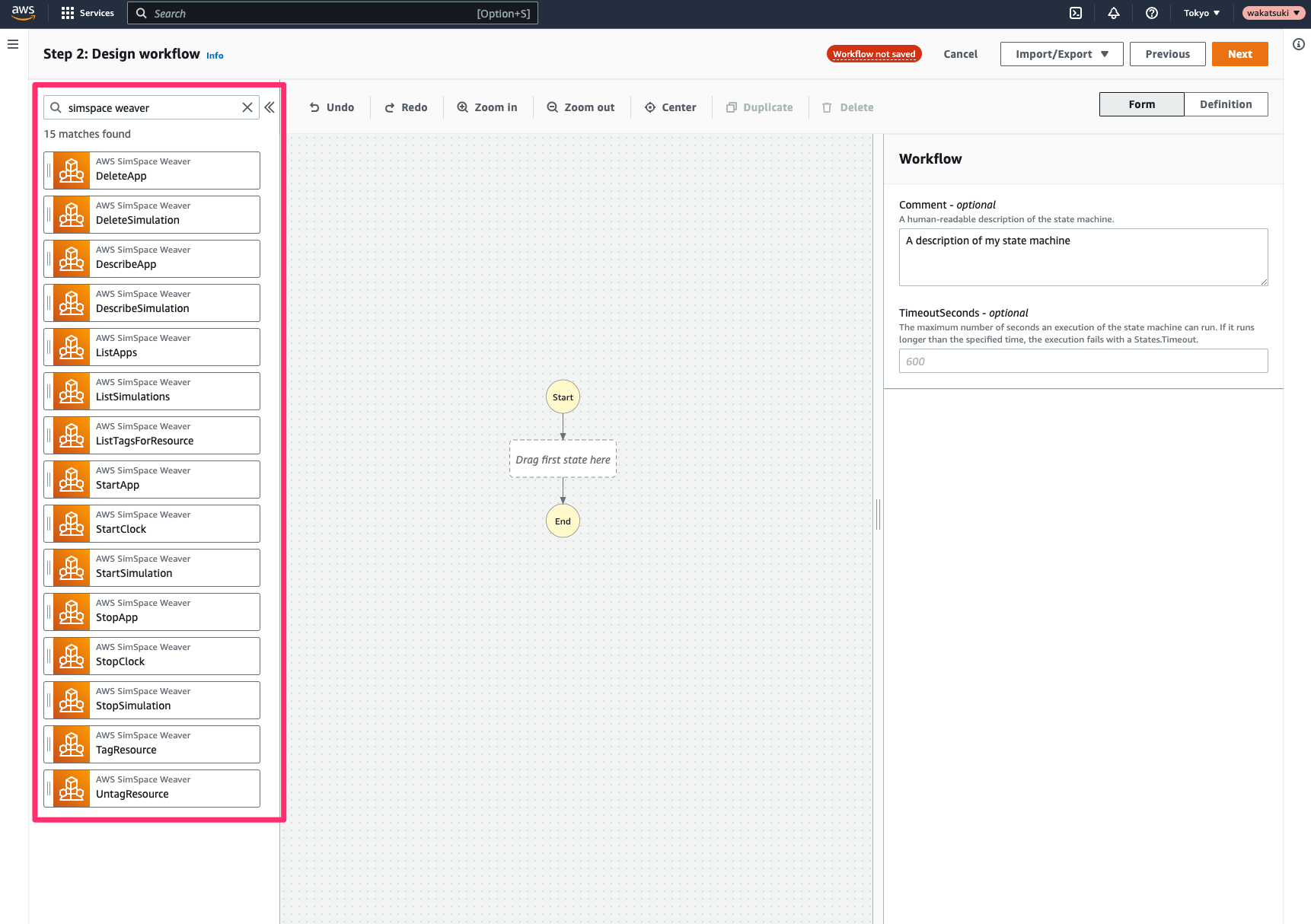
Task: Click the ListApps SimSpace Weaver icon
Action: pos(72,347)
